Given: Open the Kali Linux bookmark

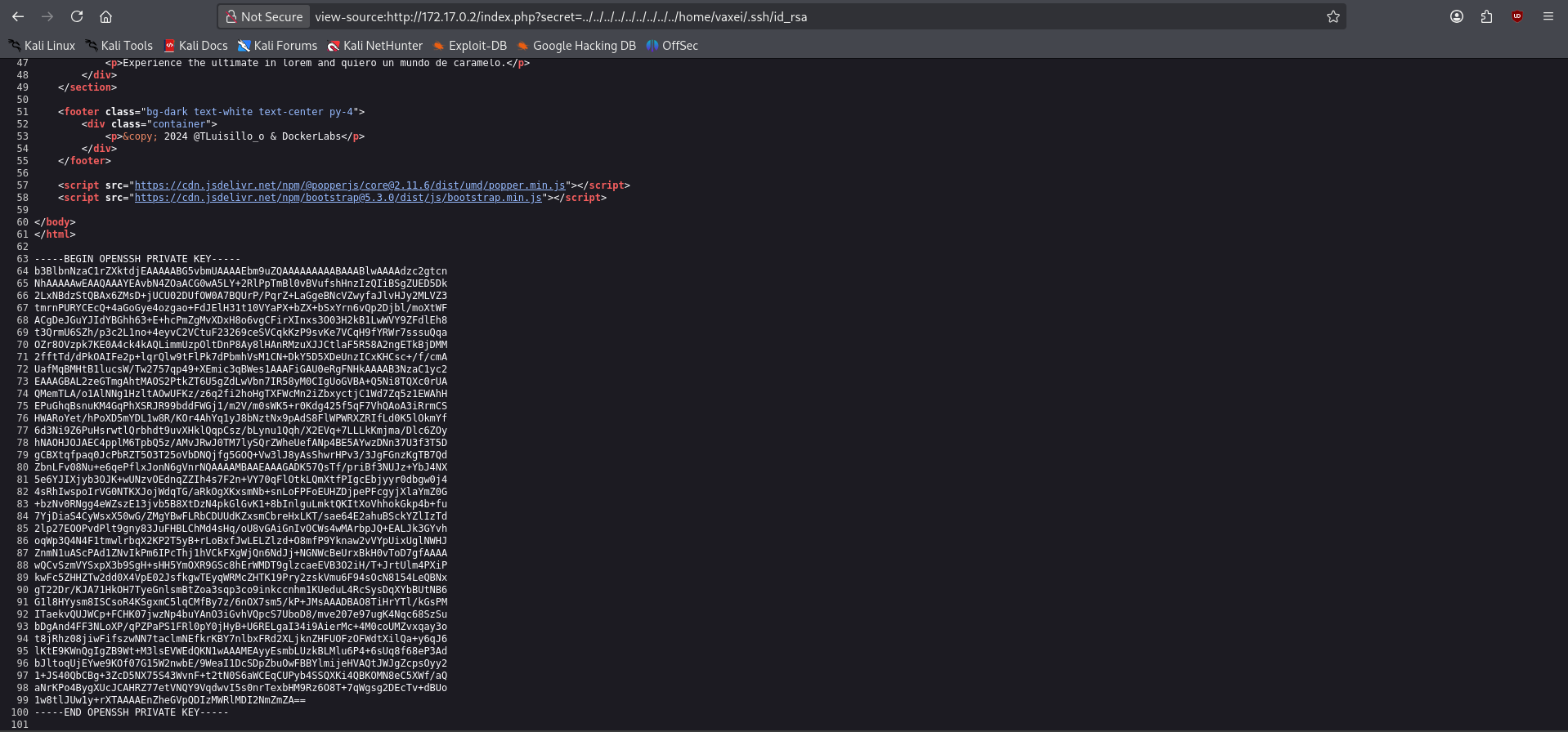Looking at the screenshot, I should pos(42,46).
